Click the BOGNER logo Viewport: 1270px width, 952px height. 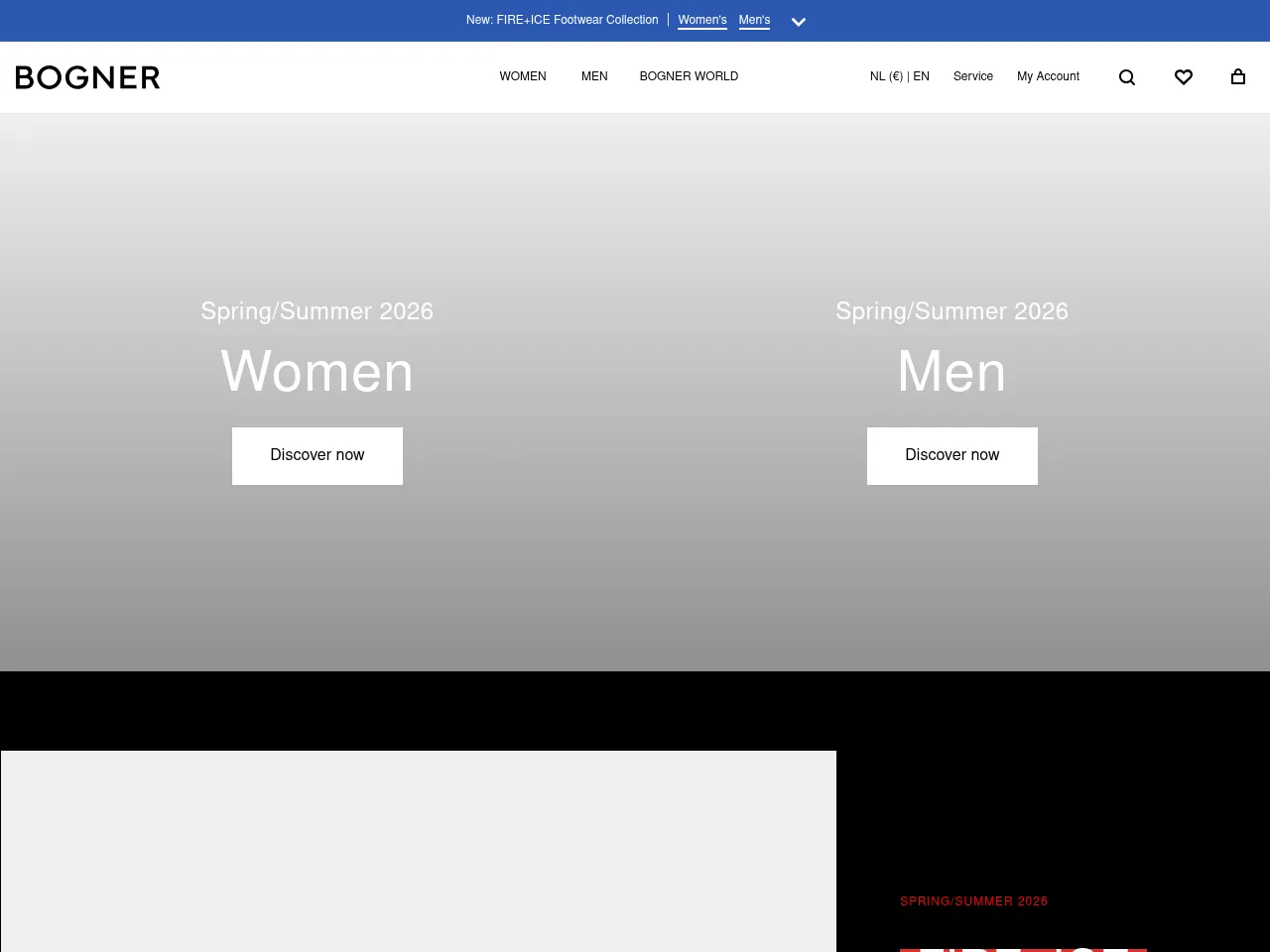pos(87,76)
